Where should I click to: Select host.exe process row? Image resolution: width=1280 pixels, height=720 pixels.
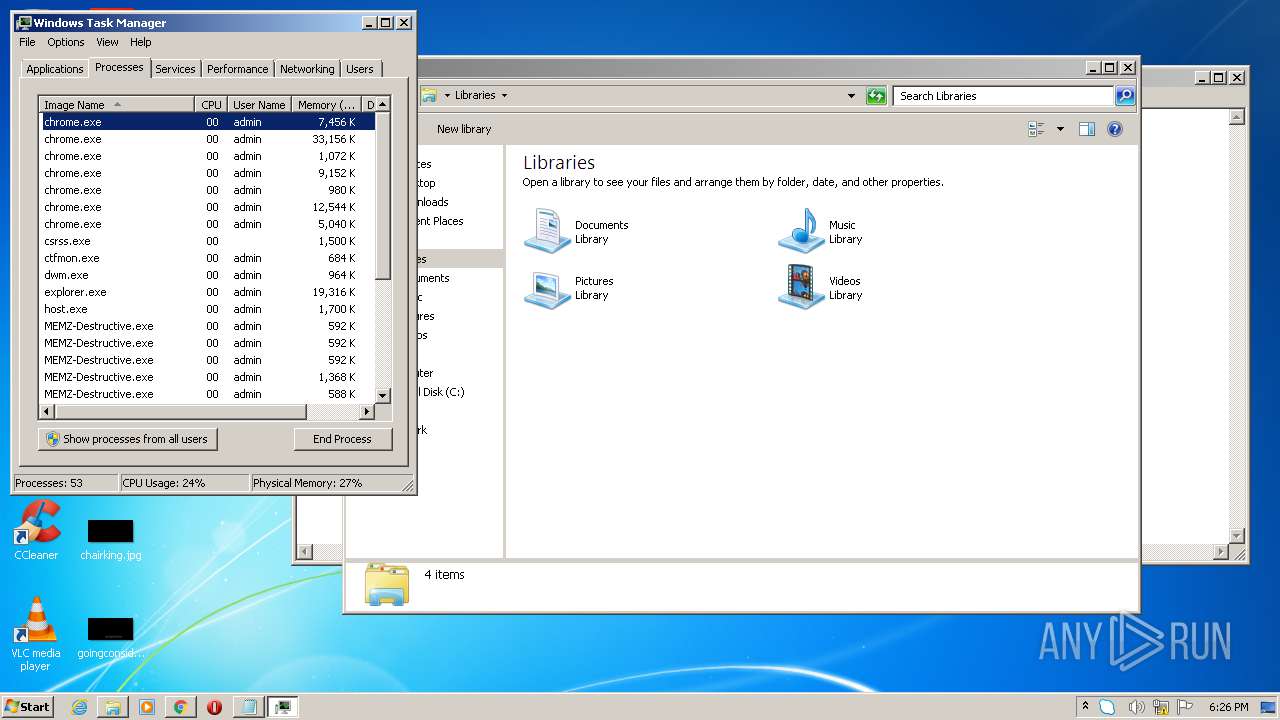click(x=207, y=309)
